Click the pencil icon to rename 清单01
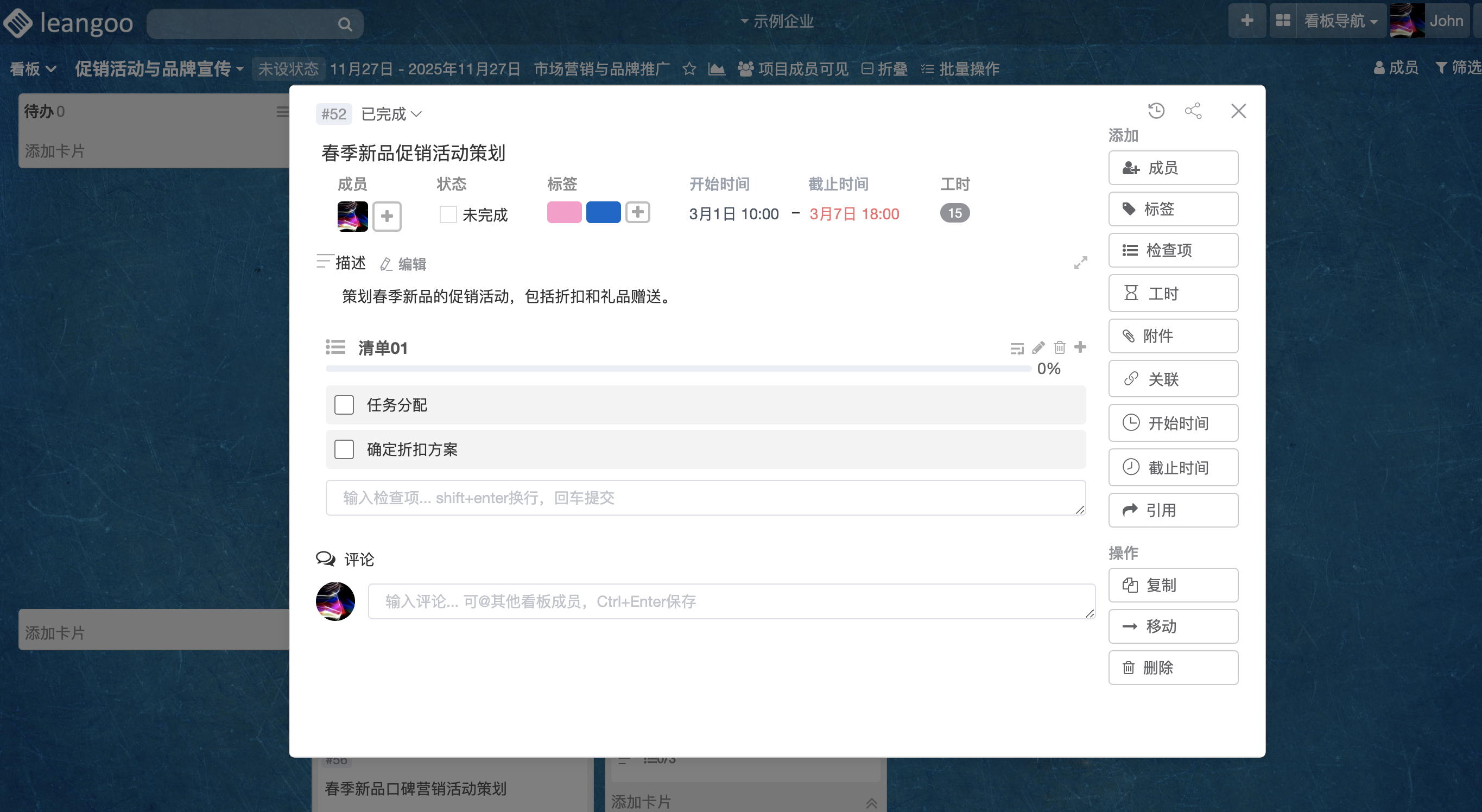 (x=1038, y=347)
